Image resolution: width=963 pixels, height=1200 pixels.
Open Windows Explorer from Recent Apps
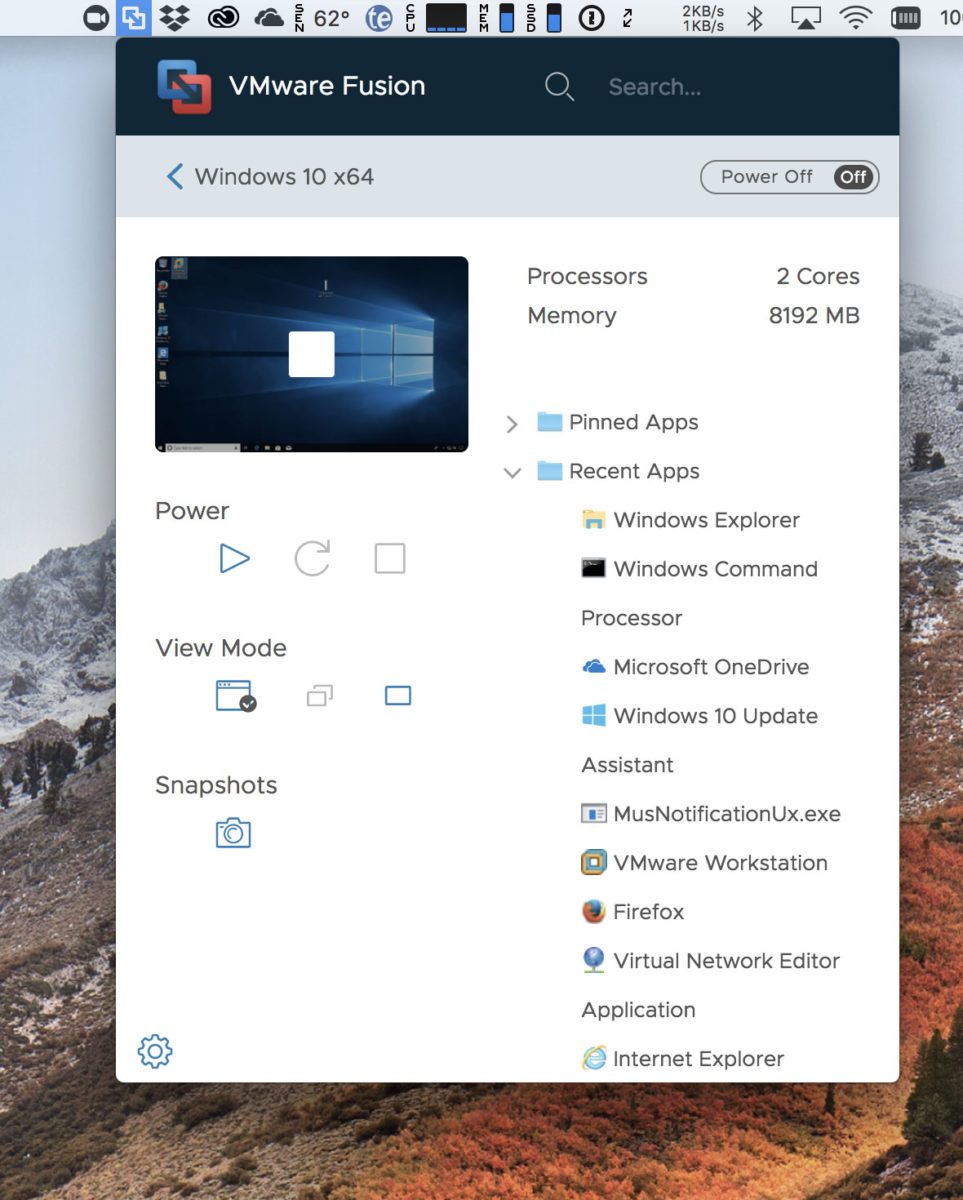click(707, 520)
